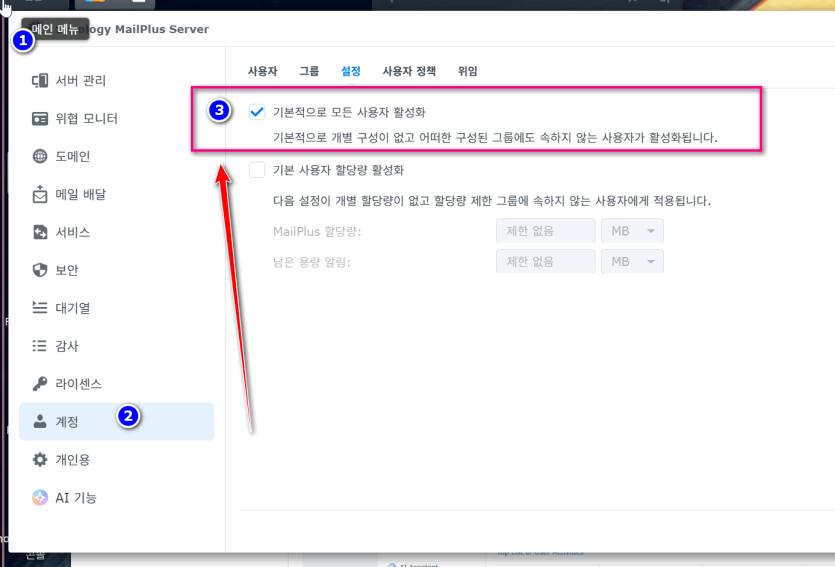835x567 pixels.
Task: Open the 보안 shield icon
Action: pyautogui.click(x=40, y=270)
